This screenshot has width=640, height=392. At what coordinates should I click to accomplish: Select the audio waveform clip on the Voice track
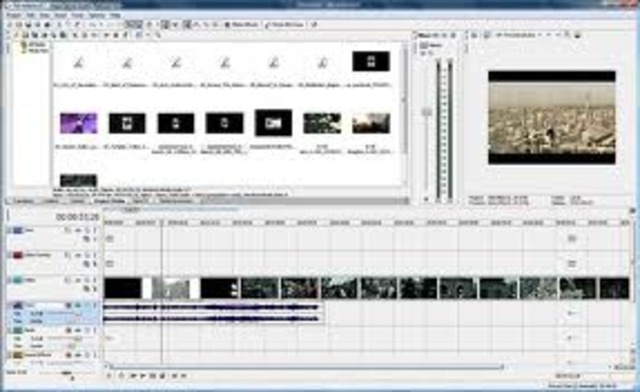[x=214, y=314]
